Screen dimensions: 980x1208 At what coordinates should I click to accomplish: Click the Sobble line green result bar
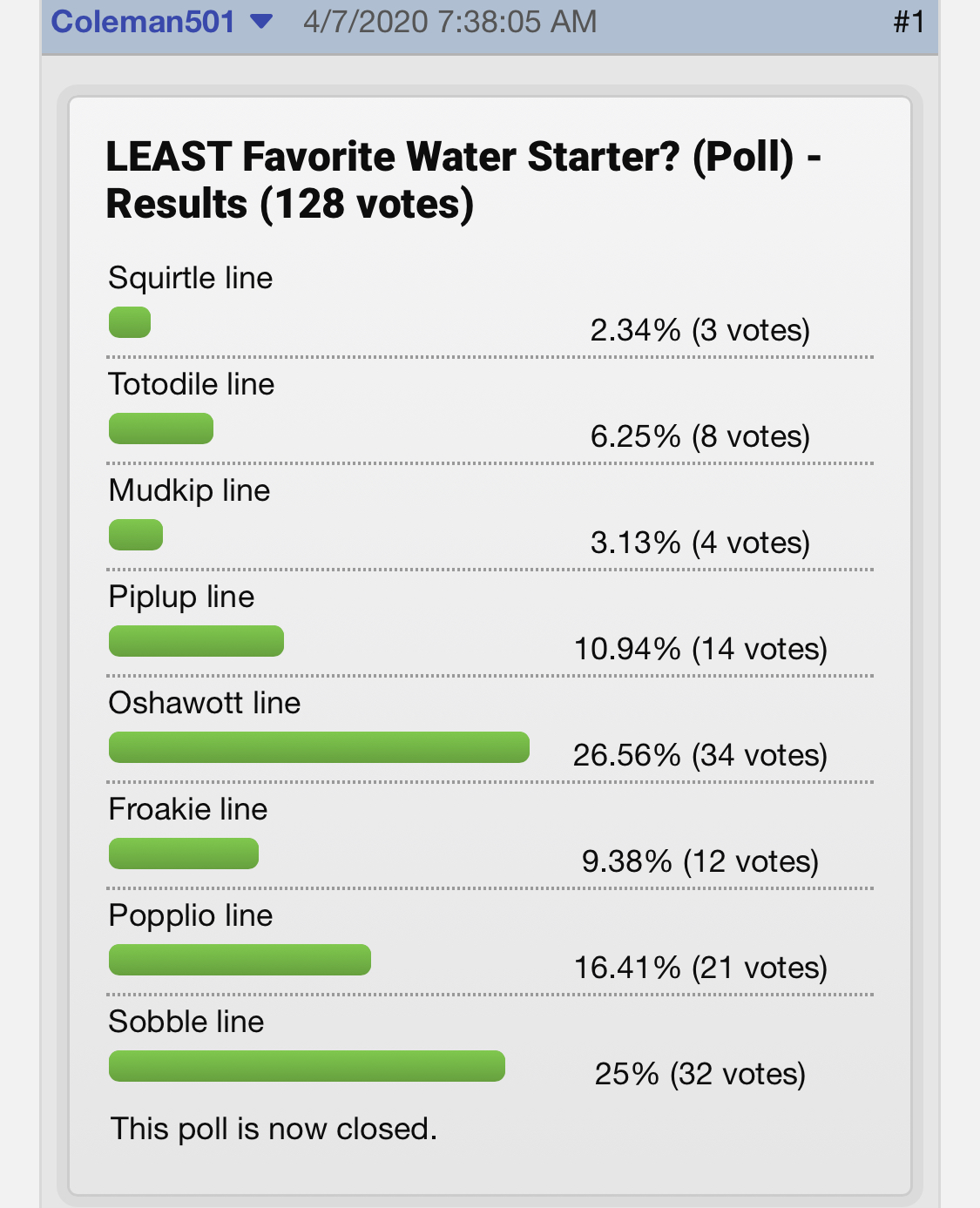307,1066
